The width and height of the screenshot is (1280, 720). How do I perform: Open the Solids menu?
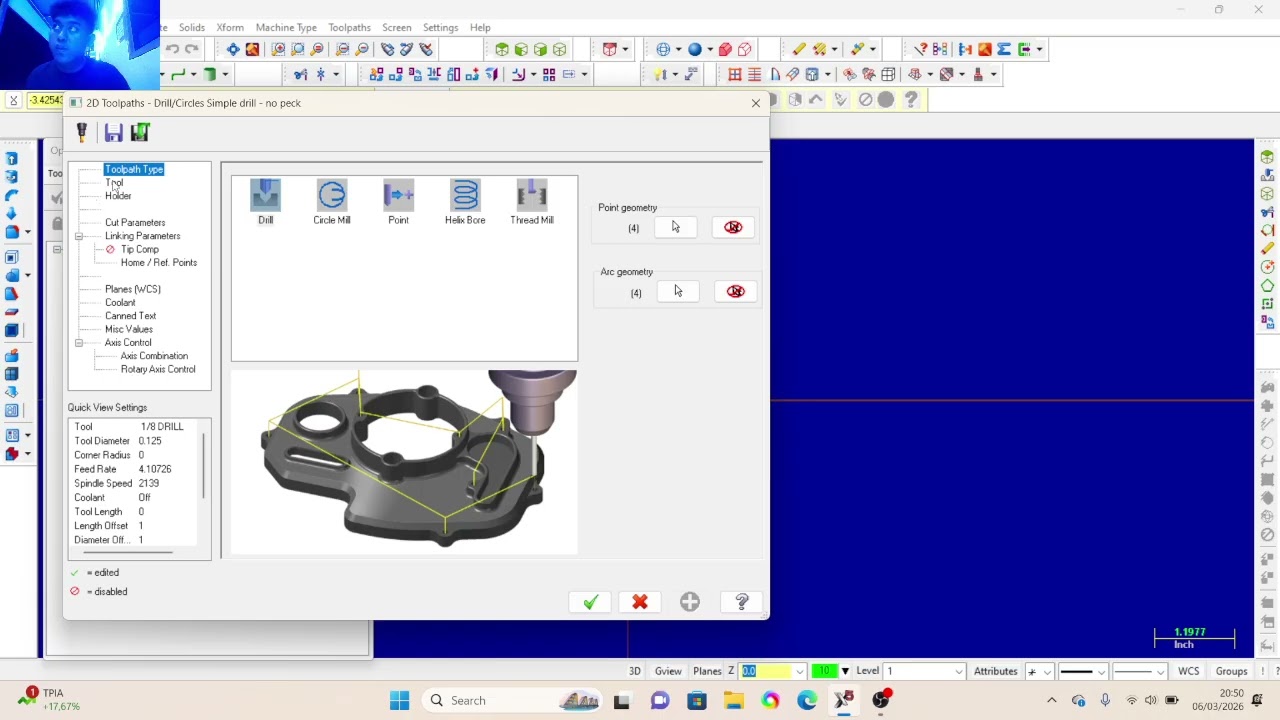pyautogui.click(x=192, y=28)
